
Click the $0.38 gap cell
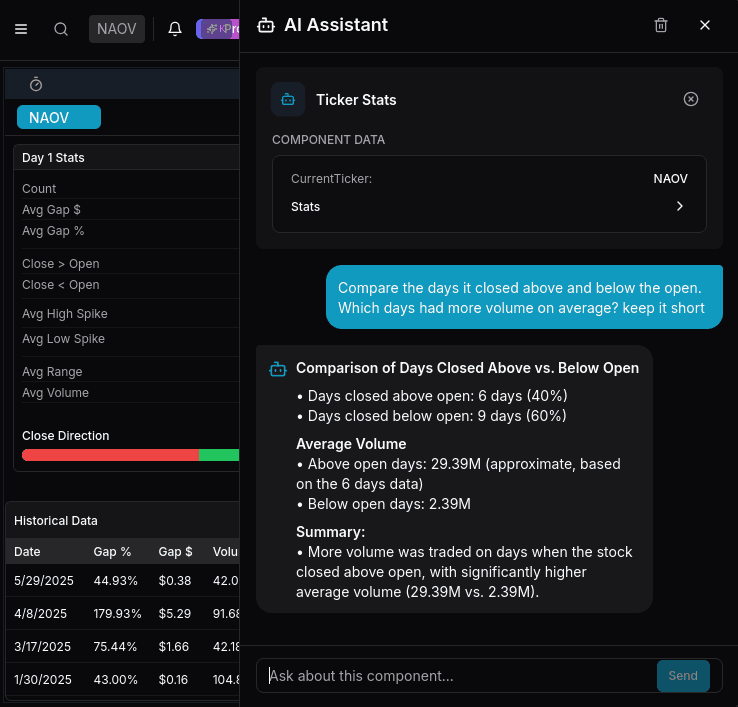point(175,581)
